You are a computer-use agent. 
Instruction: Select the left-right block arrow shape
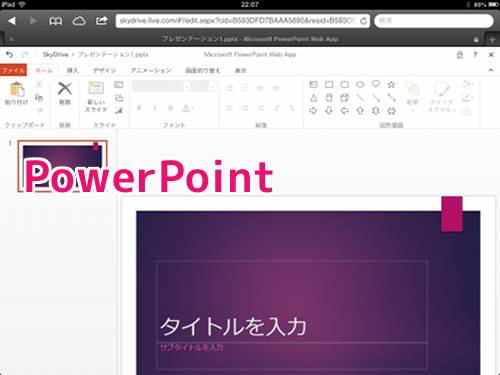click(x=391, y=111)
